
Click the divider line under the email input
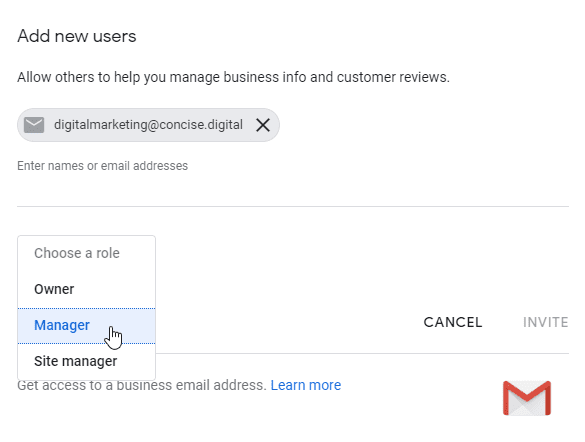pyautogui.click(x=293, y=206)
